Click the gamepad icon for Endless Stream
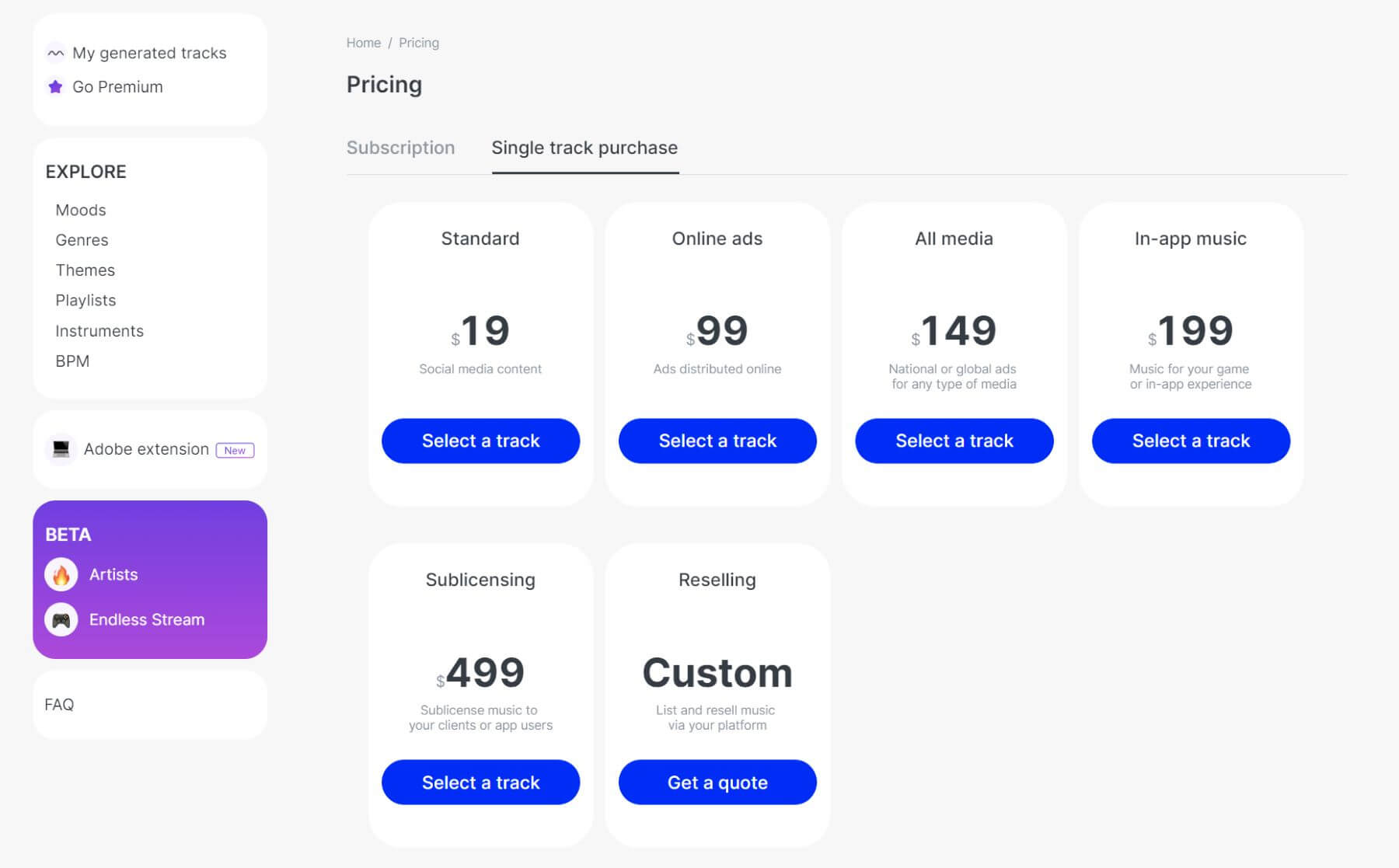This screenshot has height=868, width=1399. [x=61, y=619]
